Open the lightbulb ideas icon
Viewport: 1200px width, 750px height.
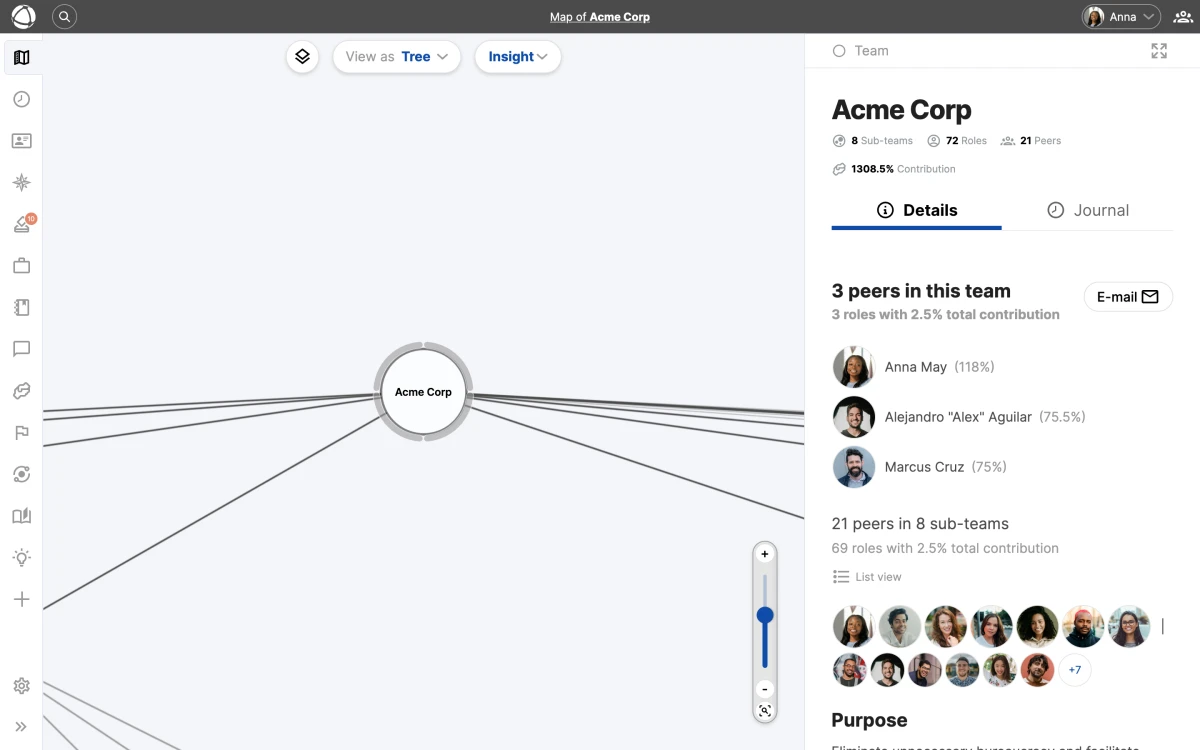(21, 557)
